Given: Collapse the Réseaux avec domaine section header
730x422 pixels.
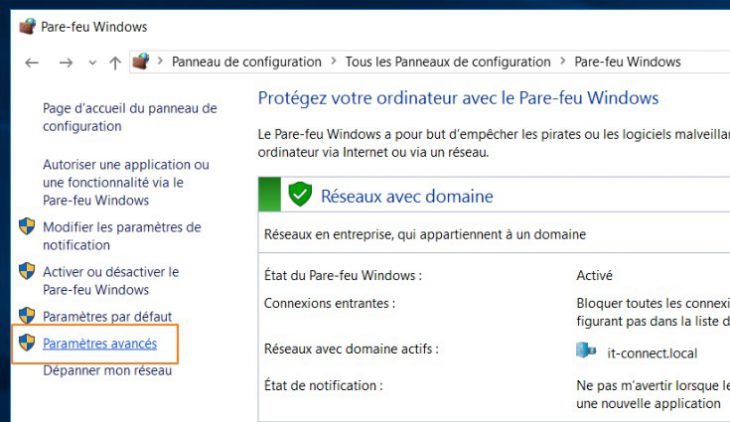Looking at the screenshot, I should (406, 196).
